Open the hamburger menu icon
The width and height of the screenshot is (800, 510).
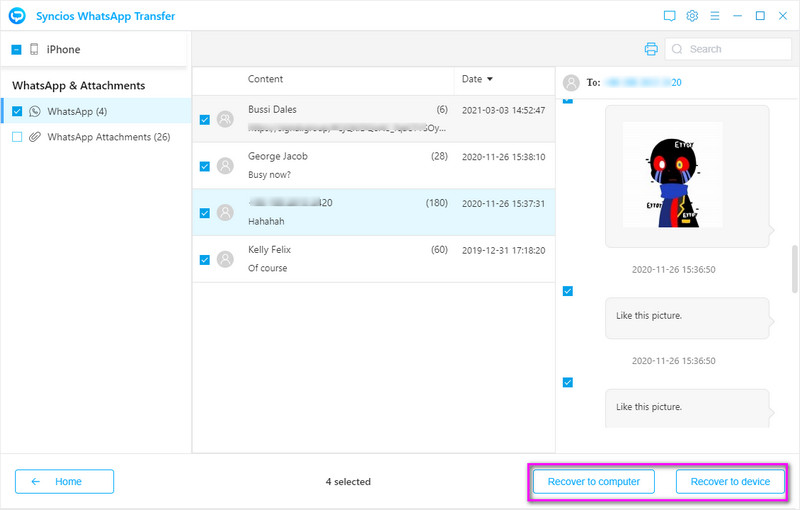click(x=715, y=16)
